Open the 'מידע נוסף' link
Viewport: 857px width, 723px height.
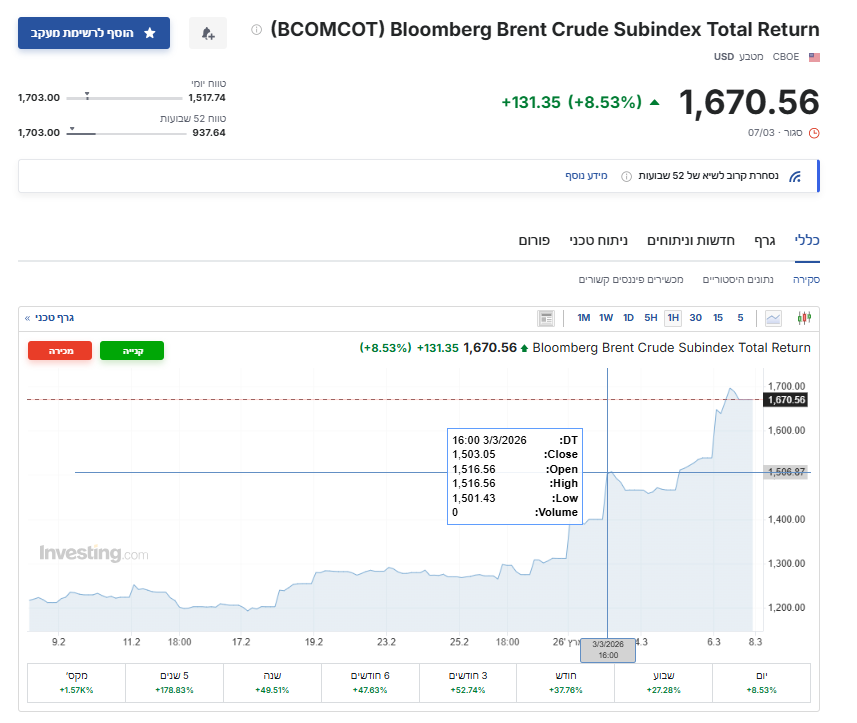click(586, 175)
